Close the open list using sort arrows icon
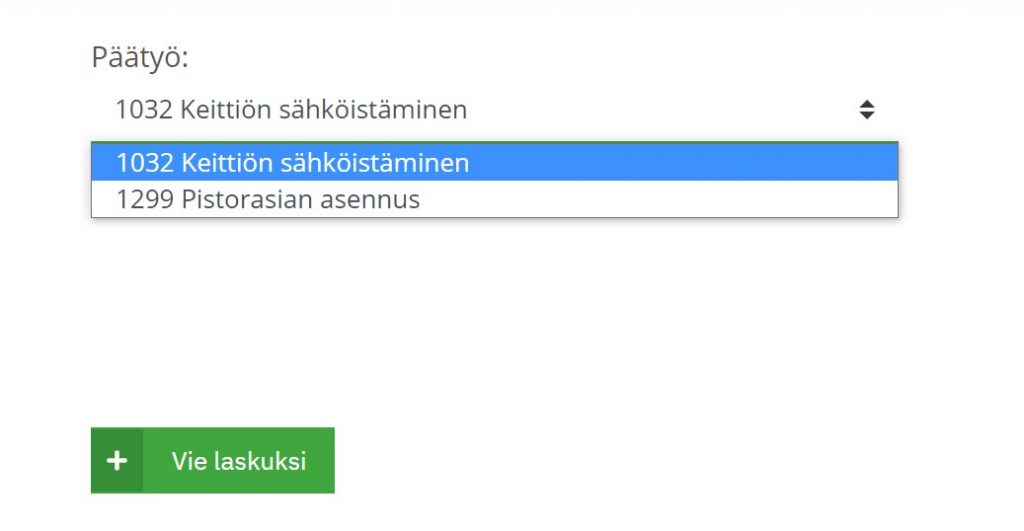The width and height of the screenshot is (1024, 531). click(x=867, y=110)
